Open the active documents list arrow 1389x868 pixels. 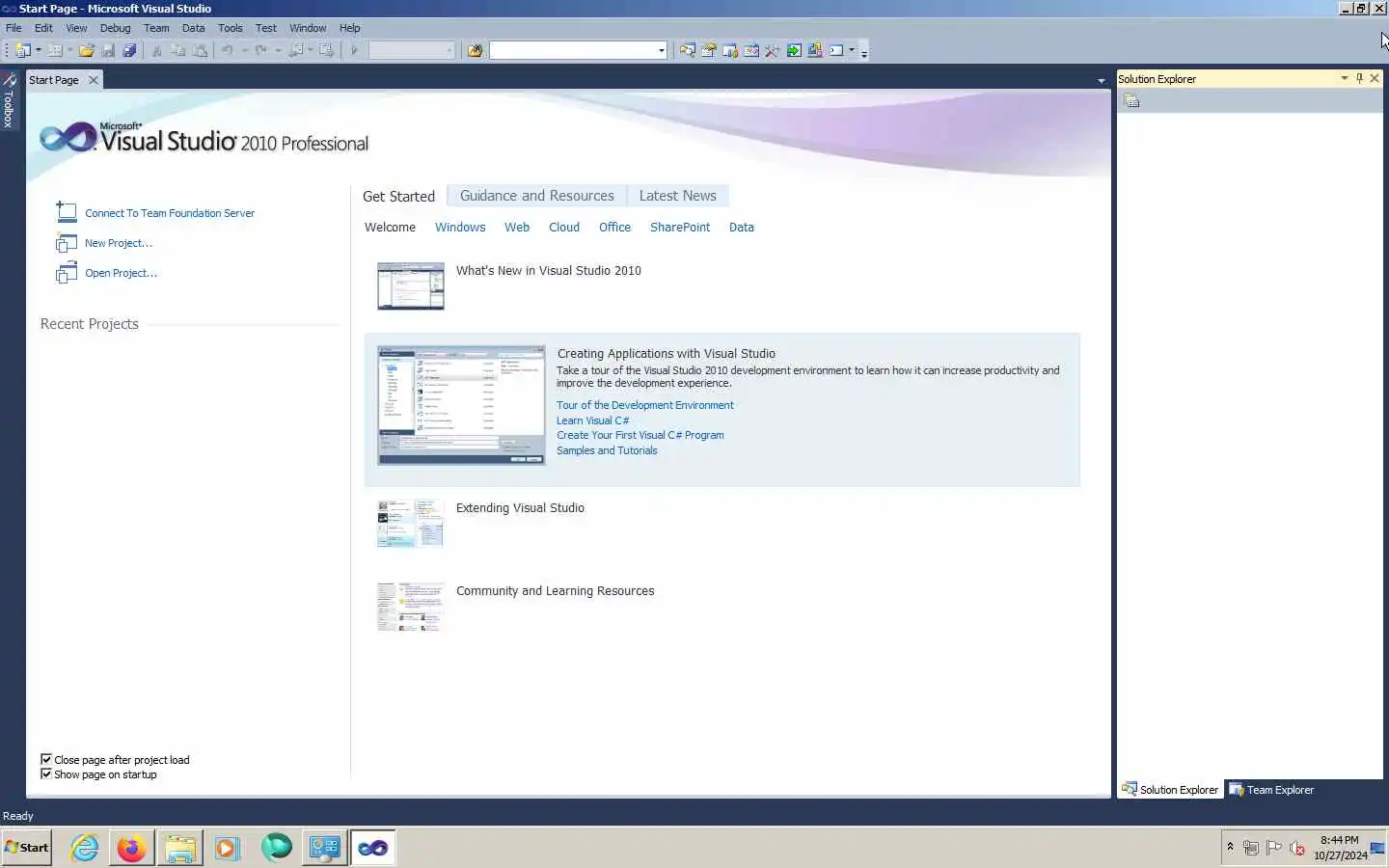(x=1102, y=81)
